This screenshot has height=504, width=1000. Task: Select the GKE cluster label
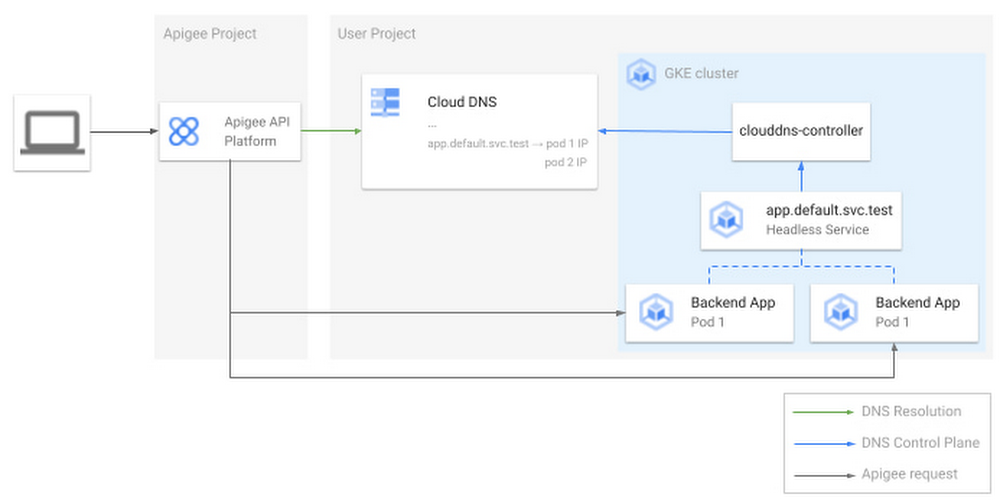point(702,73)
